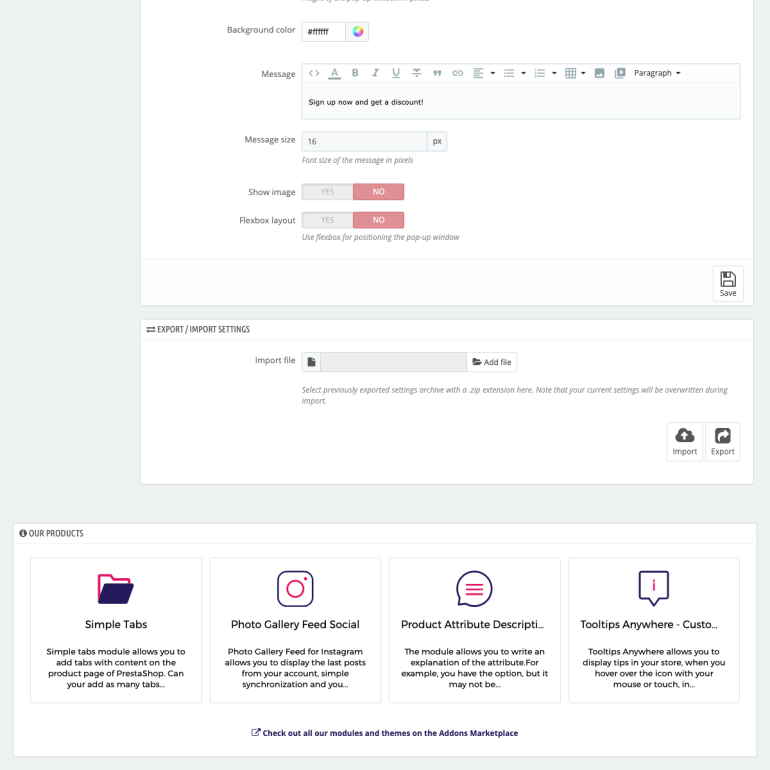The width and height of the screenshot is (770, 770).
Task: Click the import file path field
Action: (x=393, y=362)
